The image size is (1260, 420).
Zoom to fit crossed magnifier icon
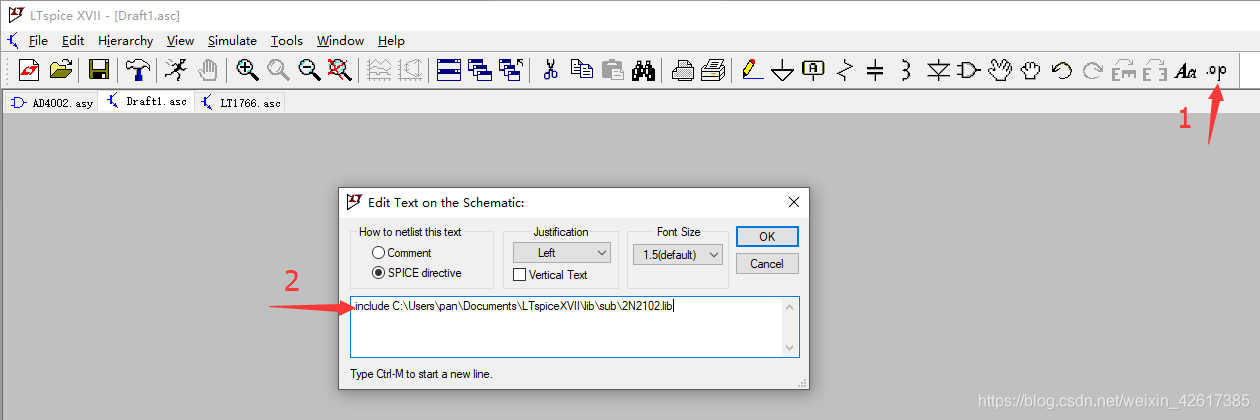341,70
